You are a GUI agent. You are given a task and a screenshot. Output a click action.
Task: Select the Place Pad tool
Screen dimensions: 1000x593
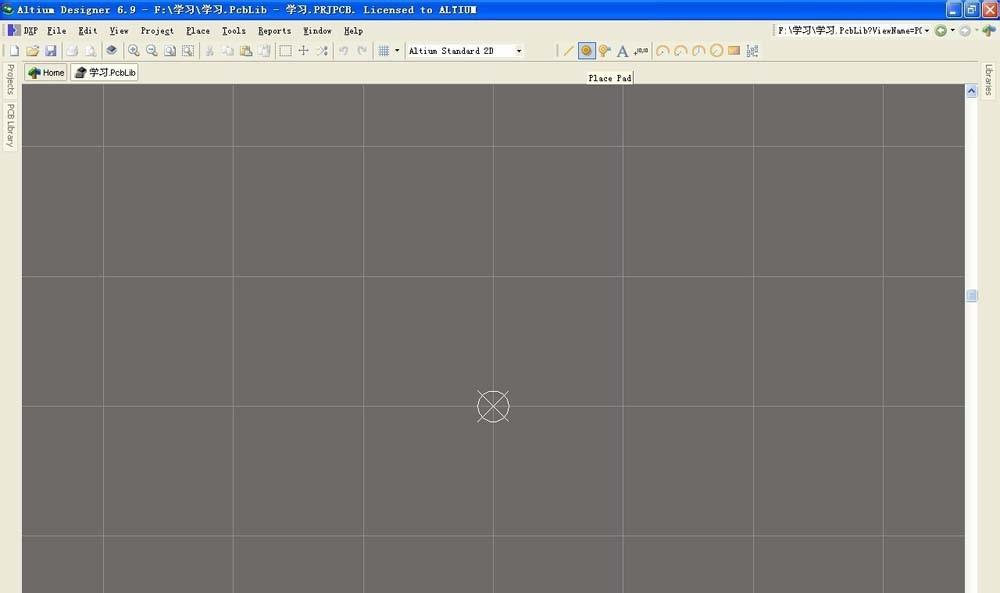[586, 50]
